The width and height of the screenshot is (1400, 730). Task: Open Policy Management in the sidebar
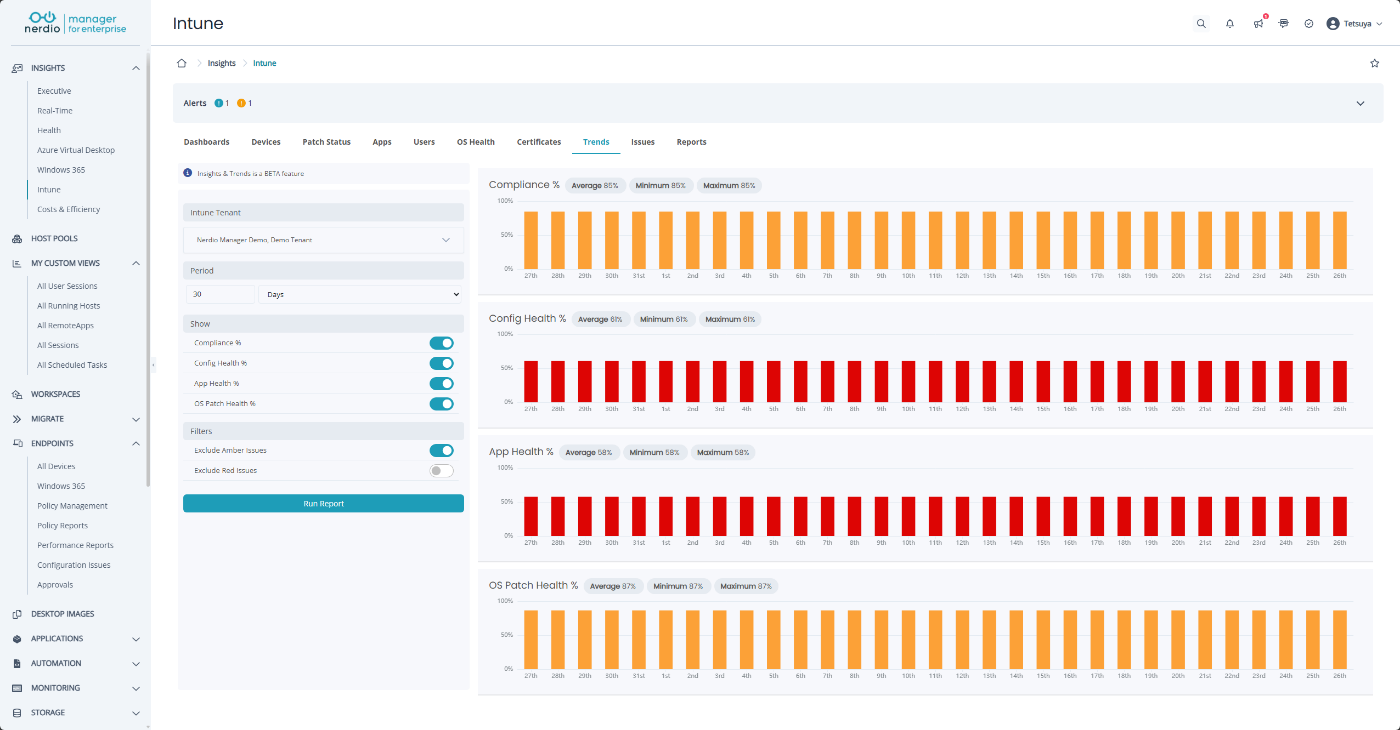(x=73, y=506)
